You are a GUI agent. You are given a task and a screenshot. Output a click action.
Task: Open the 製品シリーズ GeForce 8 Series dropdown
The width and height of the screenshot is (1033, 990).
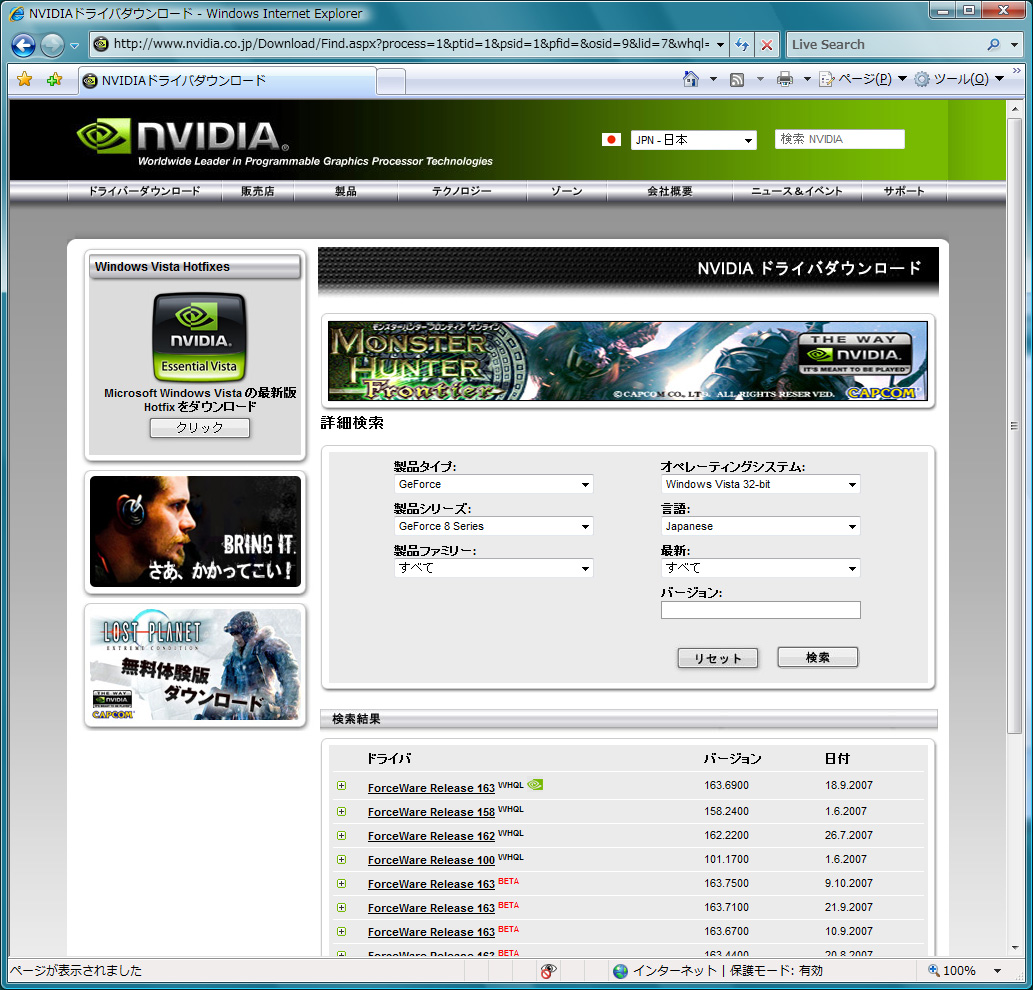(493, 526)
